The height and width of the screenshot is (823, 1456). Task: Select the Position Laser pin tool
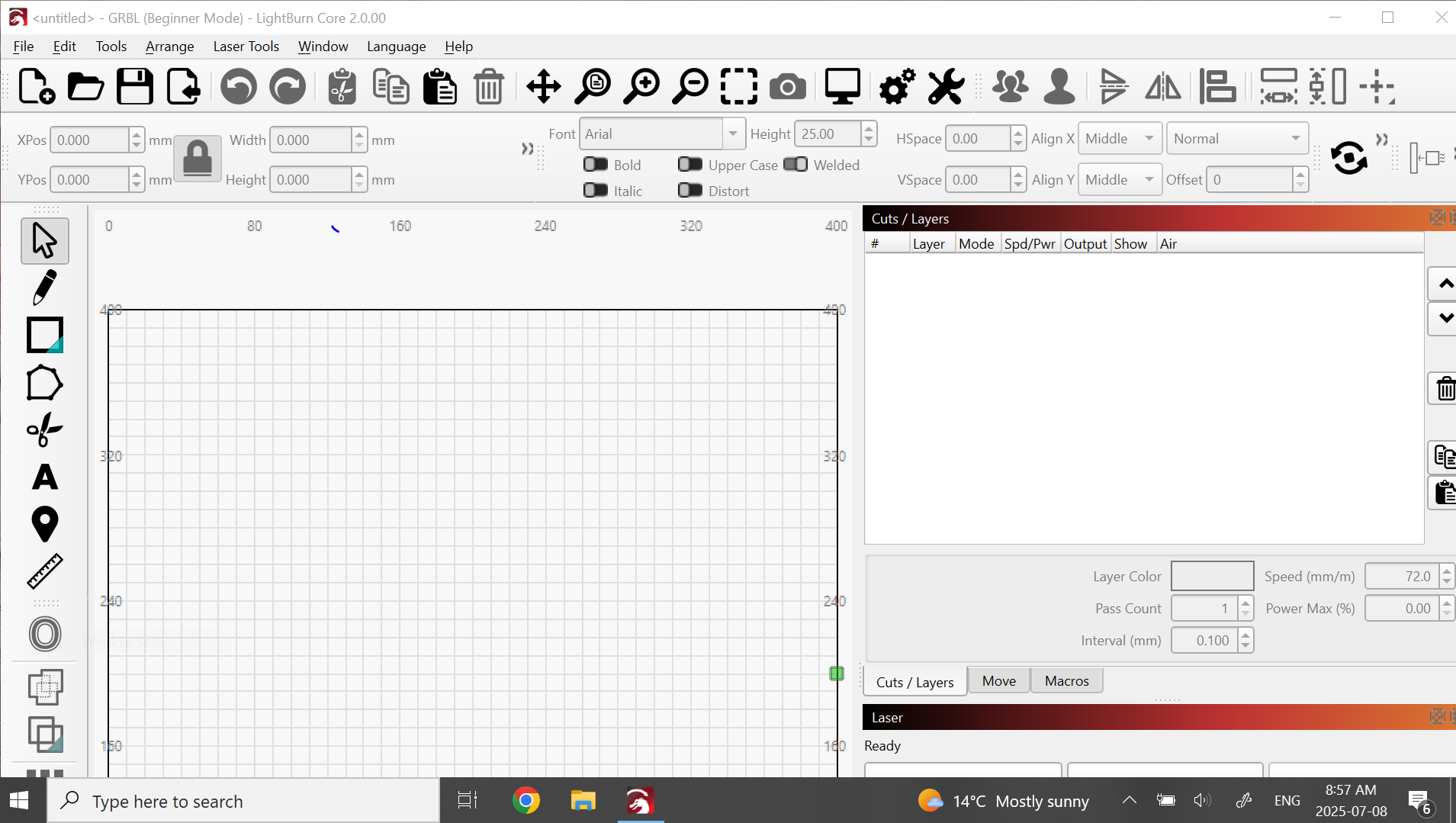(x=44, y=524)
